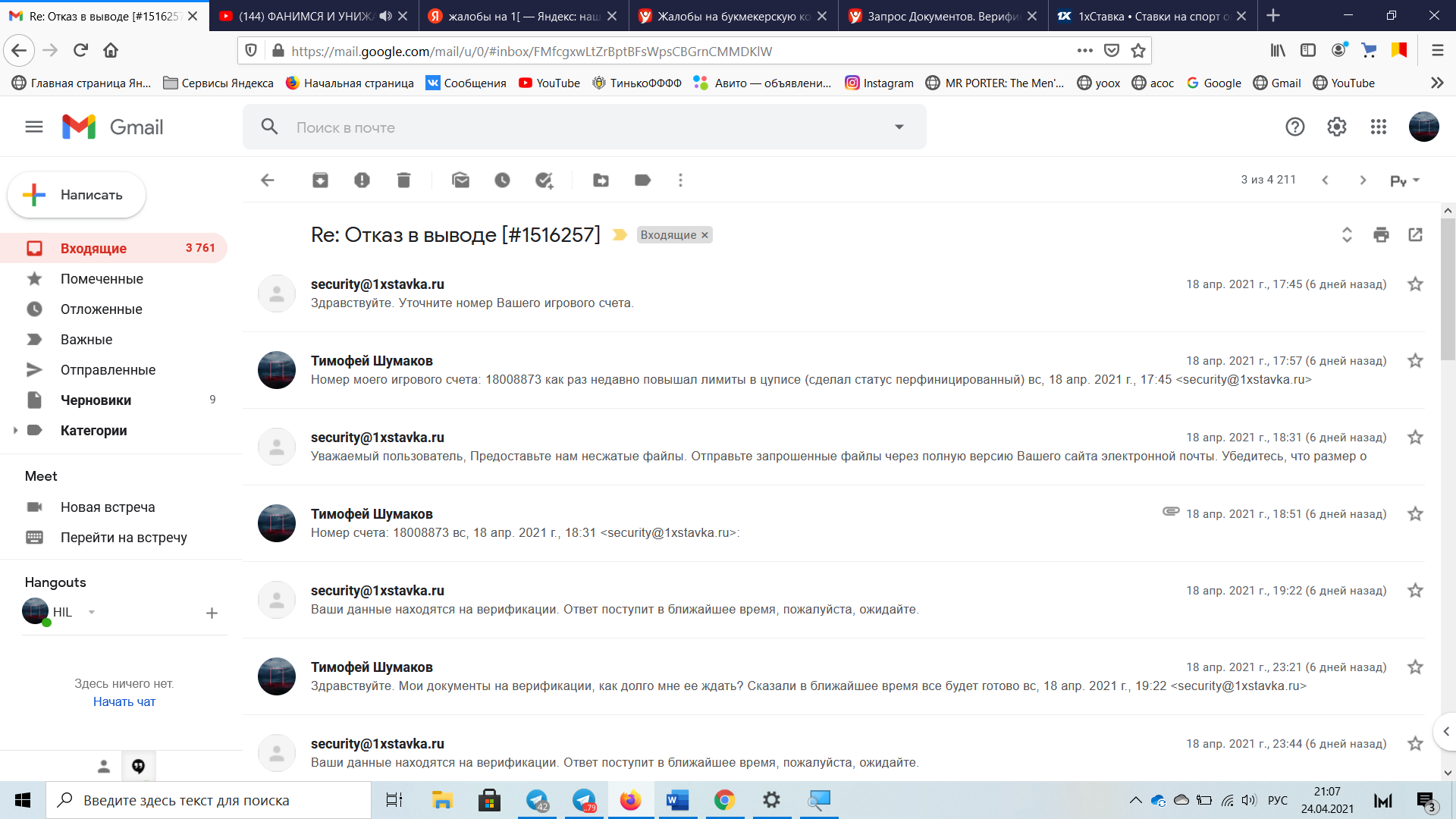This screenshot has height=819, width=1456.
Task: Click the Написать compose button
Action: (77, 195)
